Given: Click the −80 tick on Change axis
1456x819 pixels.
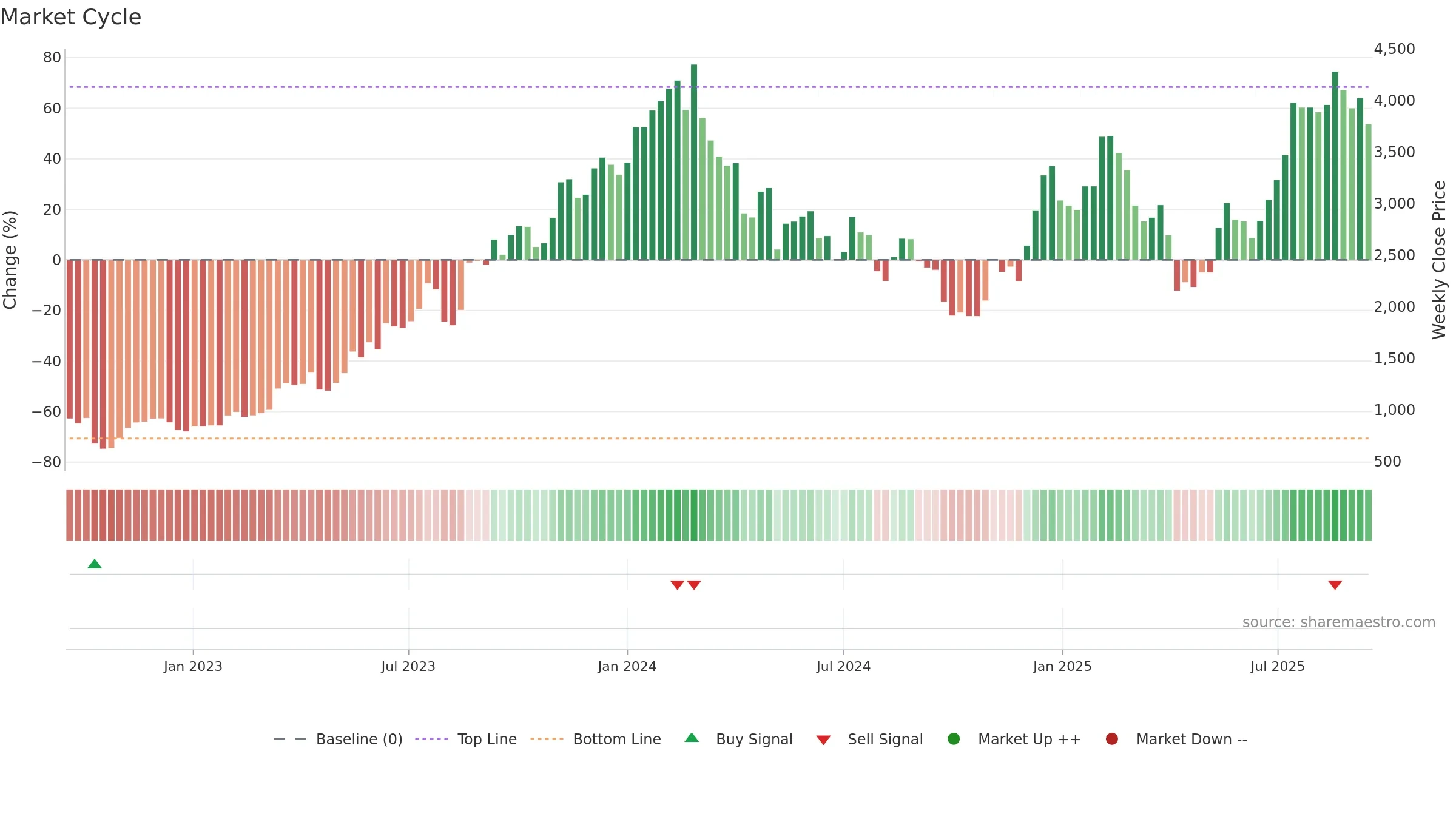Looking at the screenshot, I should pyautogui.click(x=46, y=462).
